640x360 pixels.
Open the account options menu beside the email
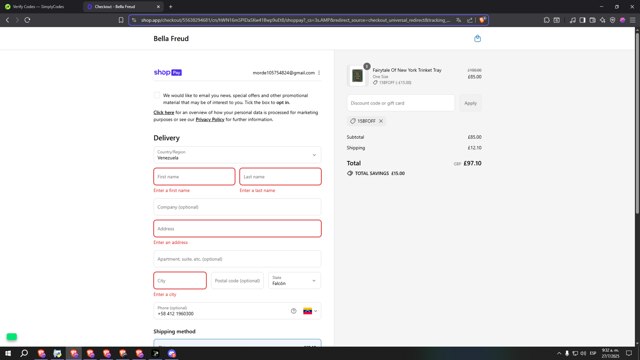tap(319, 73)
